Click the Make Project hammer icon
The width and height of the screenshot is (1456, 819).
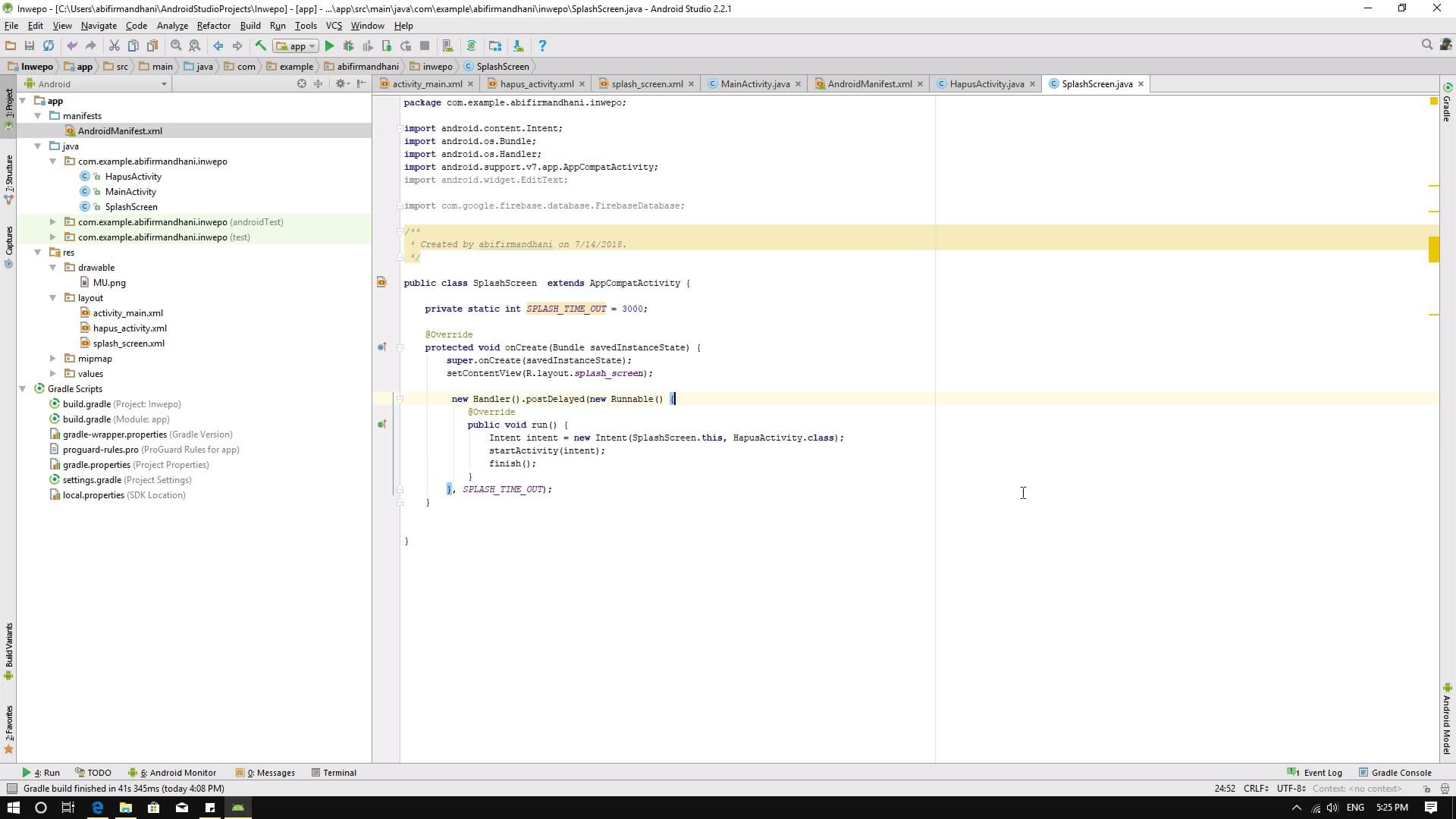[260, 46]
